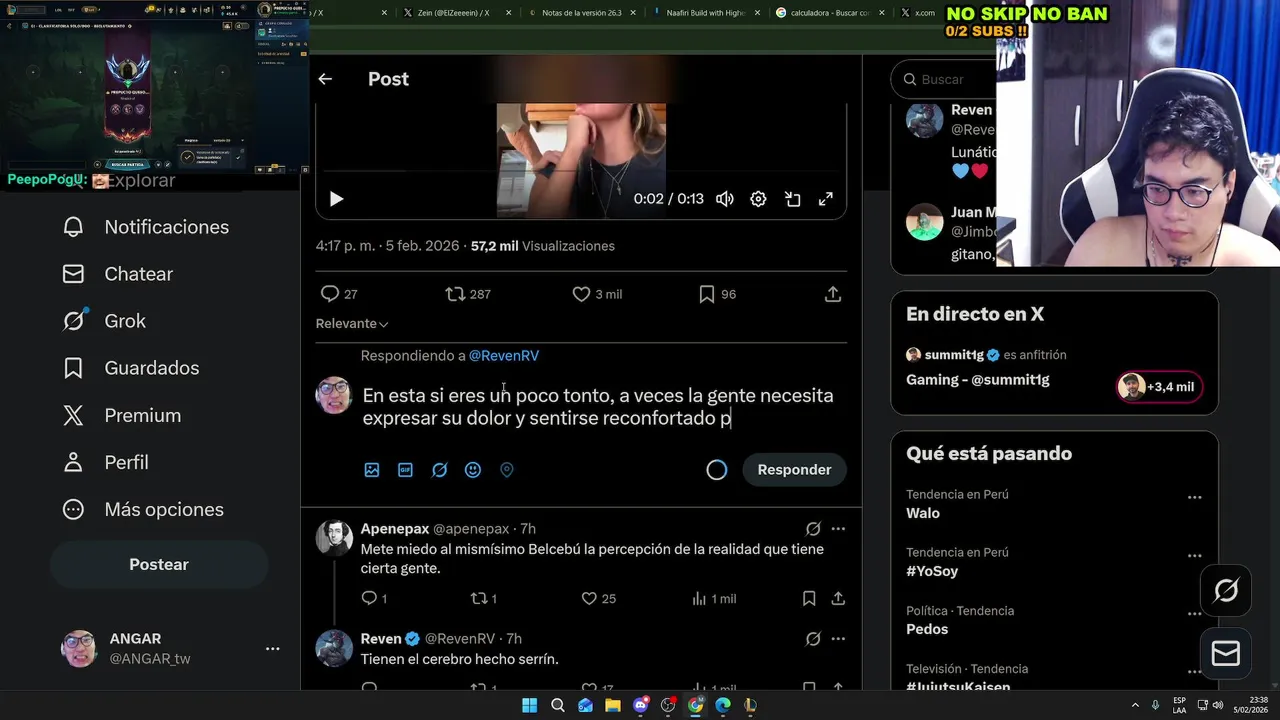
Task: Add a GIF to the reply
Action: (x=405, y=470)
